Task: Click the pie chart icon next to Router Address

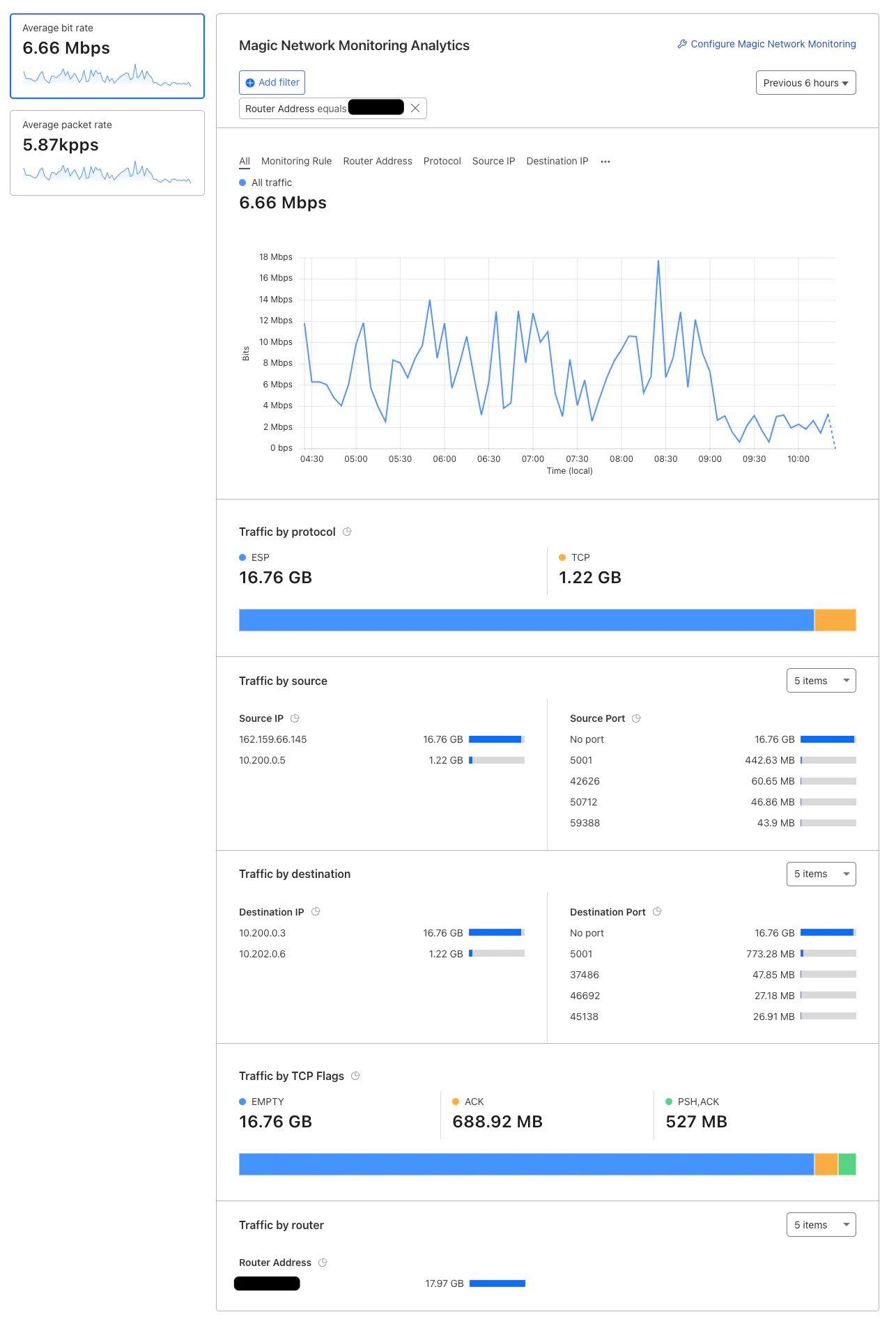Action: click(x=323, y=1263)
